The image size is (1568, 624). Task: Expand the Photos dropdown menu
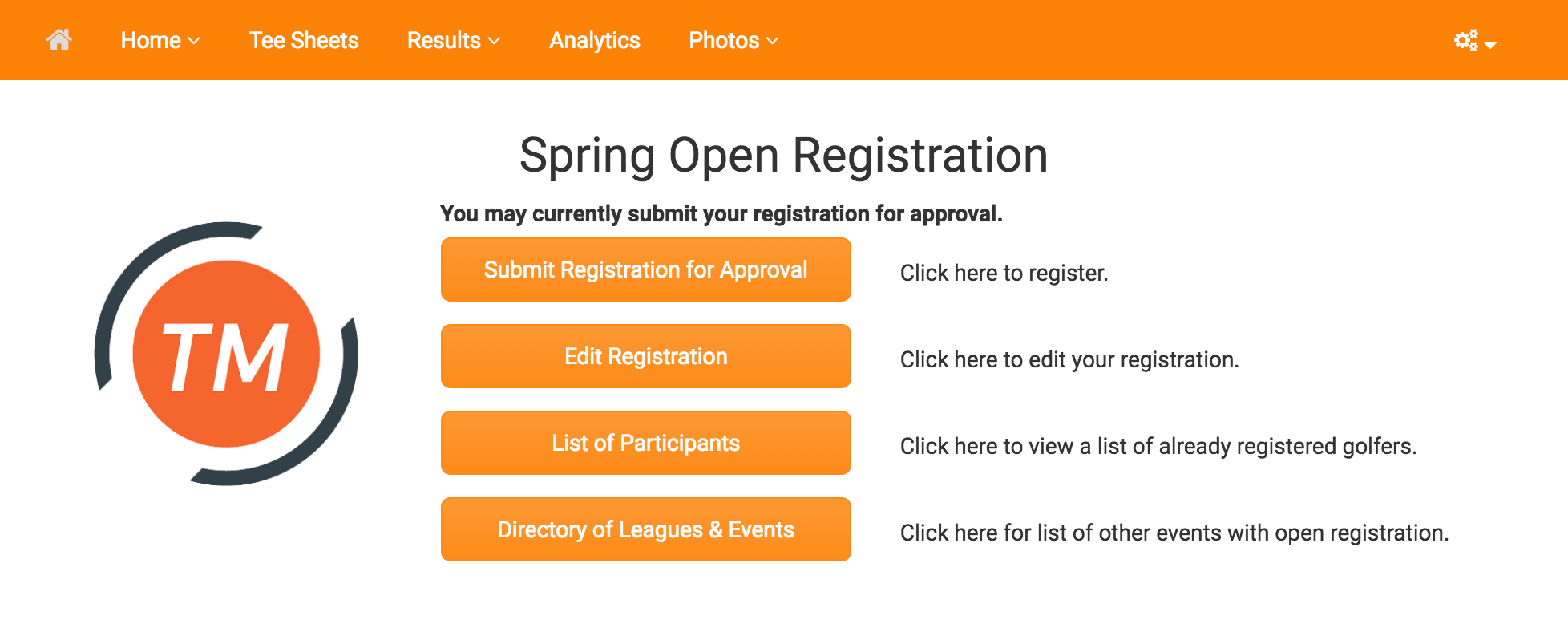coord(733,40)
